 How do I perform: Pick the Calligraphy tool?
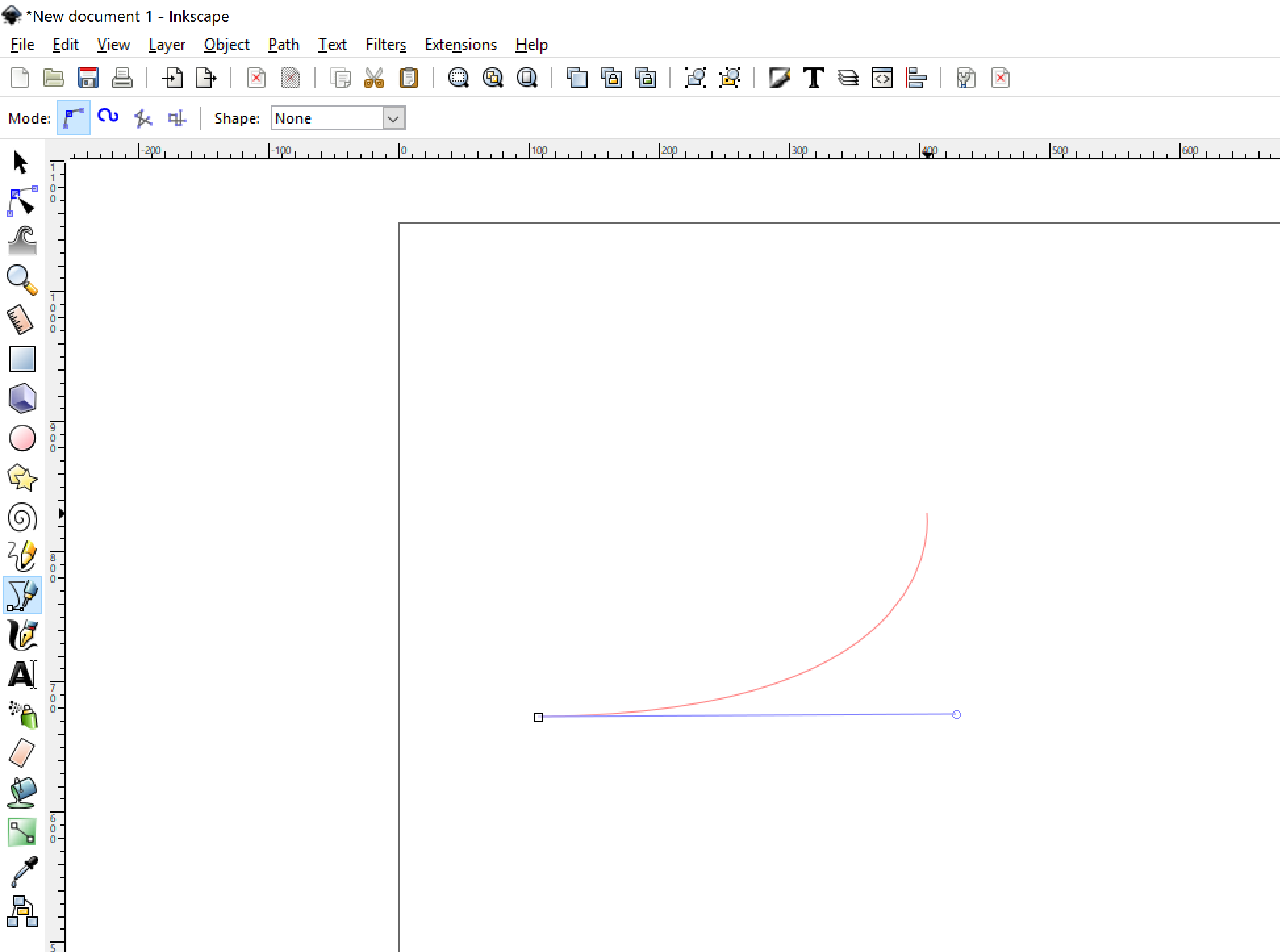coord(21,636)
